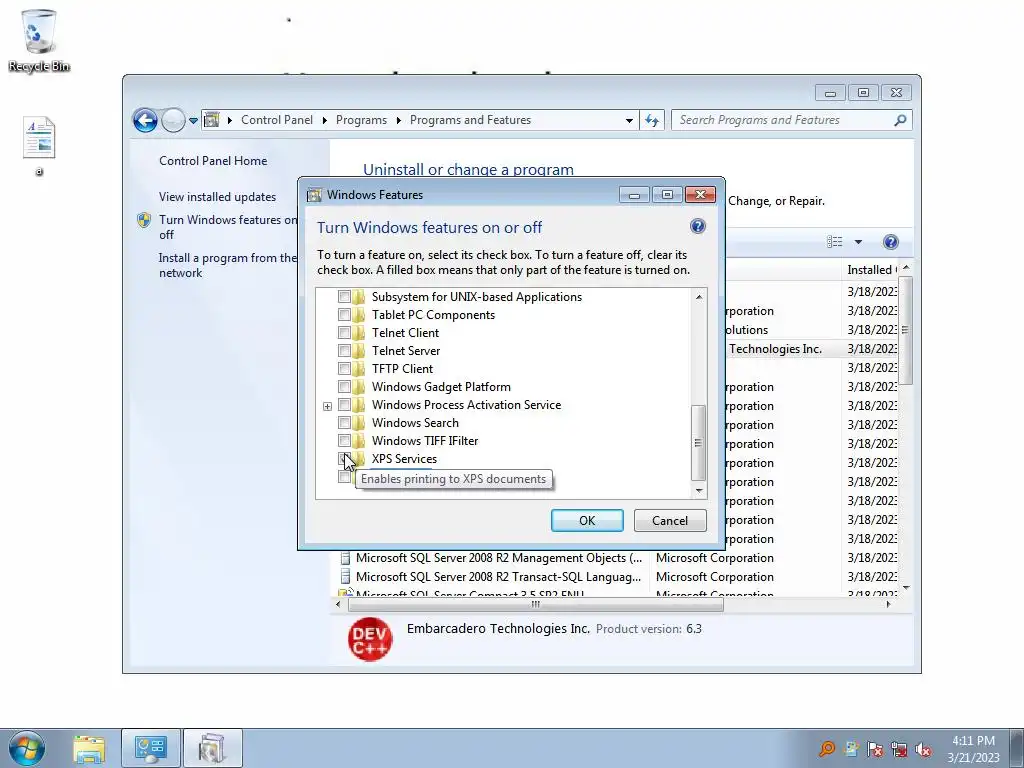The height and width of the screenshot is (768, 1024).
Task: Click the features list scroll-down arrow
Action: pos(699,490)
